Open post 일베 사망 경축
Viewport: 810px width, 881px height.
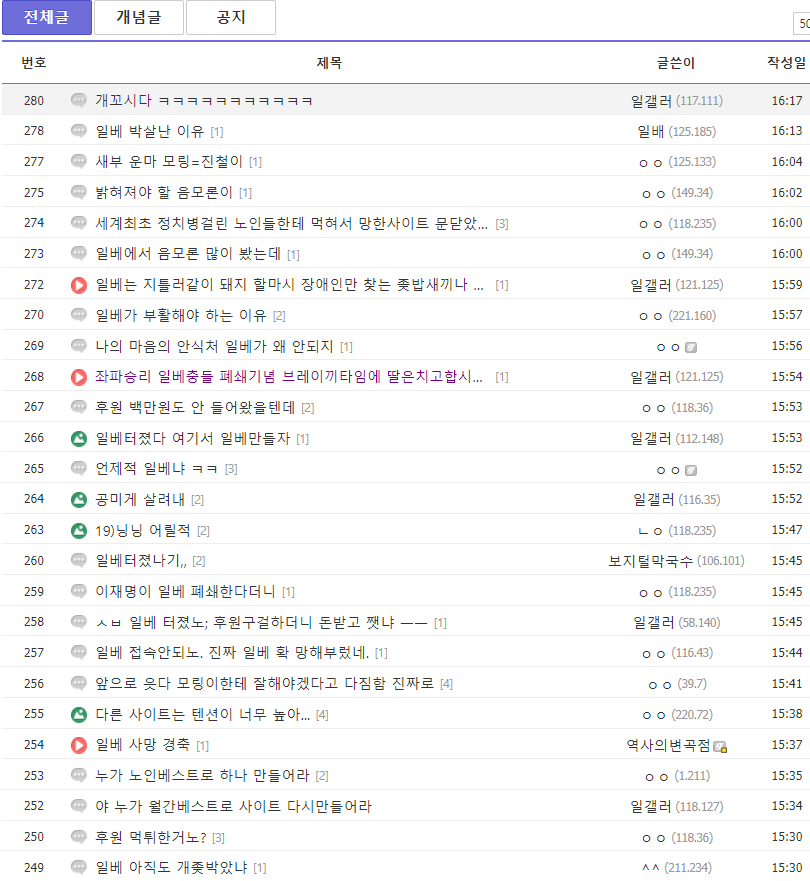143,745
